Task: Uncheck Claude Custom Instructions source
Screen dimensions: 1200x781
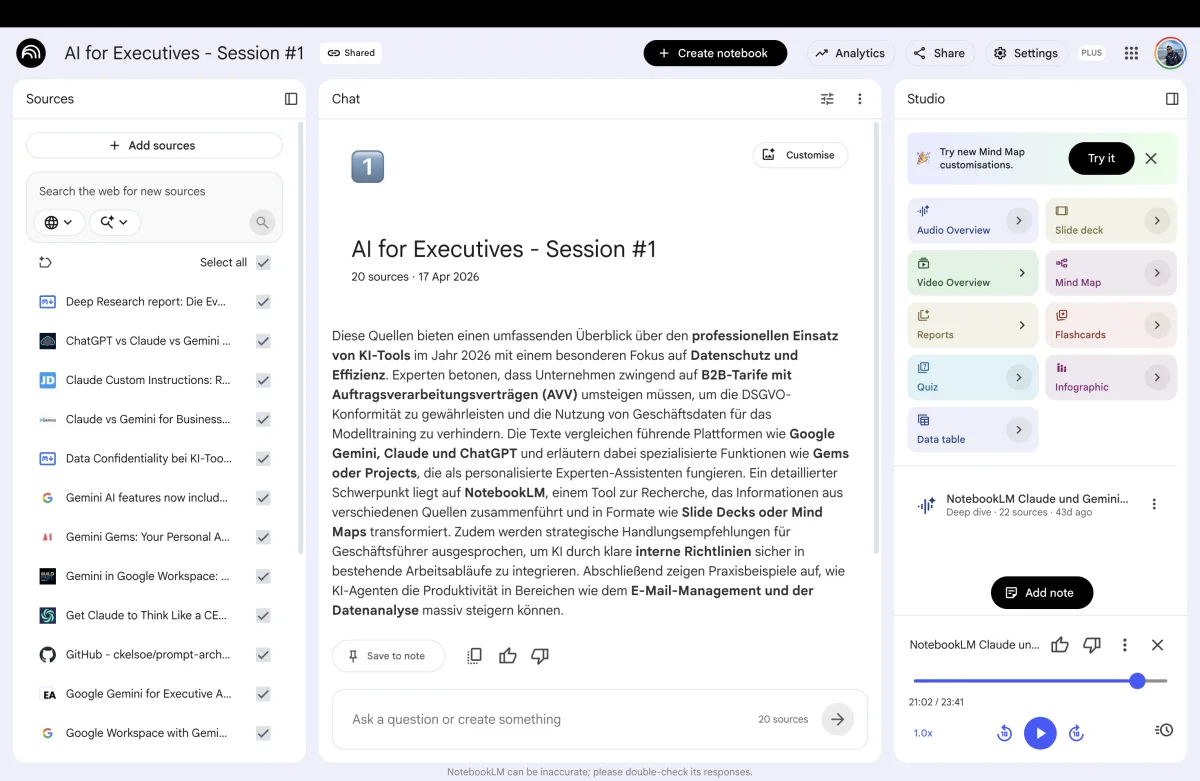Action: [263, 380]
